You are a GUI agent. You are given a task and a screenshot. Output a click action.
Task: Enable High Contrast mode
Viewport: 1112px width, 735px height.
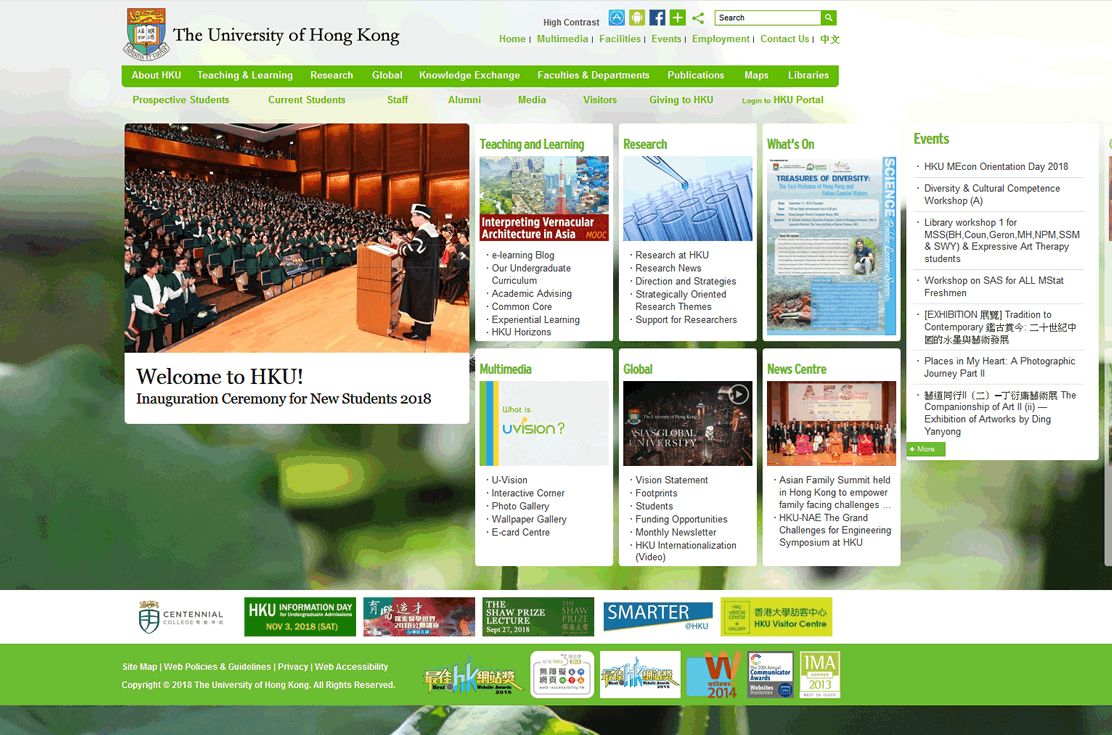(x=571, y=22)
